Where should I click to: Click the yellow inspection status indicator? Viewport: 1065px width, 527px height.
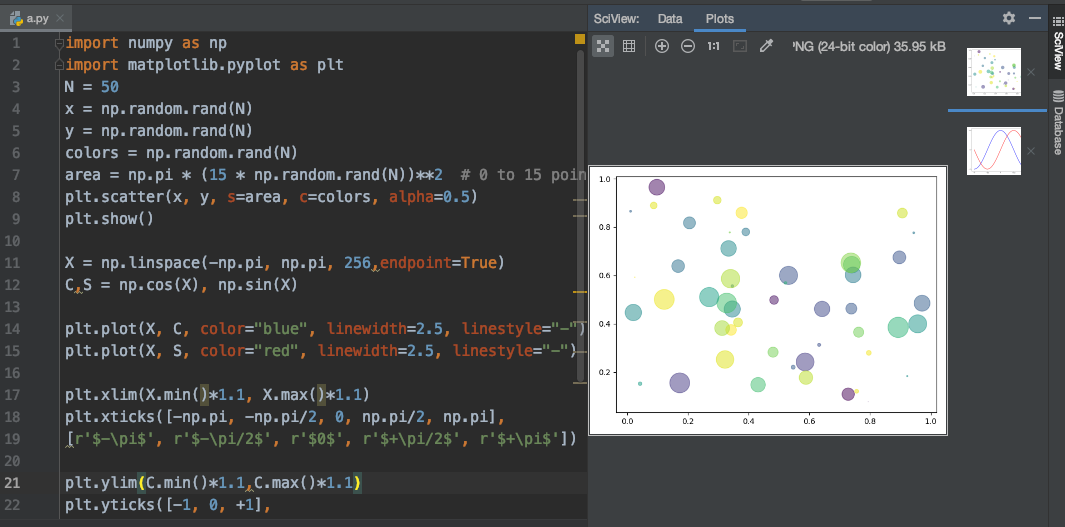point(580,39)
